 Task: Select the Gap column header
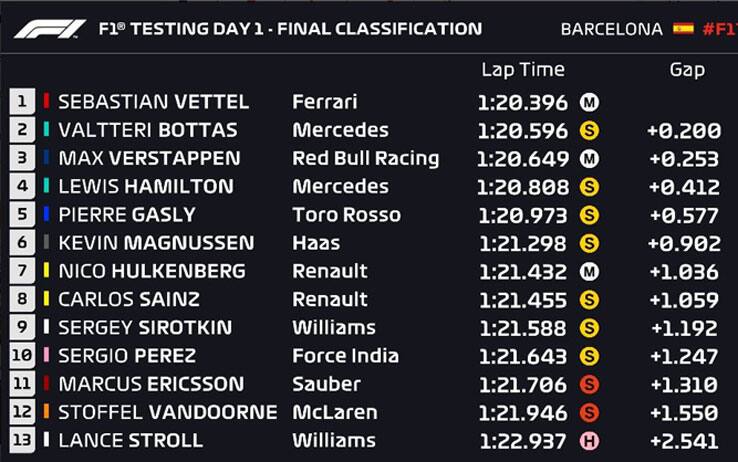(x=687, y=70)
